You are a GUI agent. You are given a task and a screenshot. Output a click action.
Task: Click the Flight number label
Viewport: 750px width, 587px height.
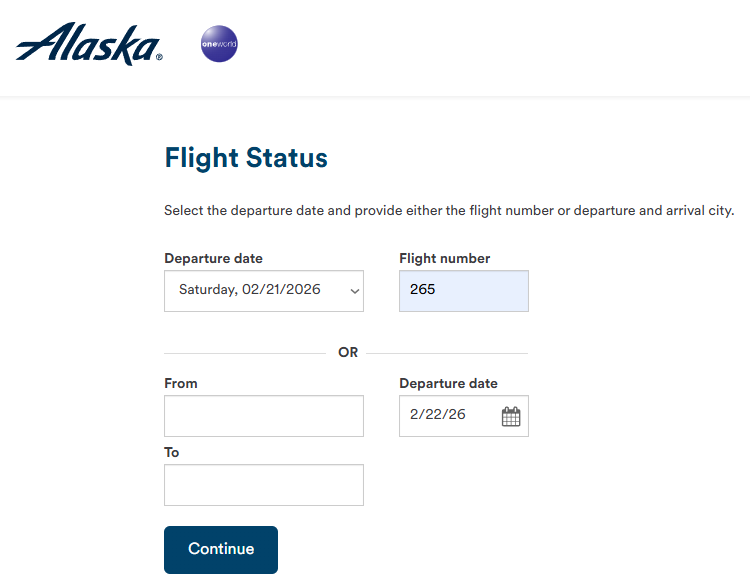(x=444, y=259)
